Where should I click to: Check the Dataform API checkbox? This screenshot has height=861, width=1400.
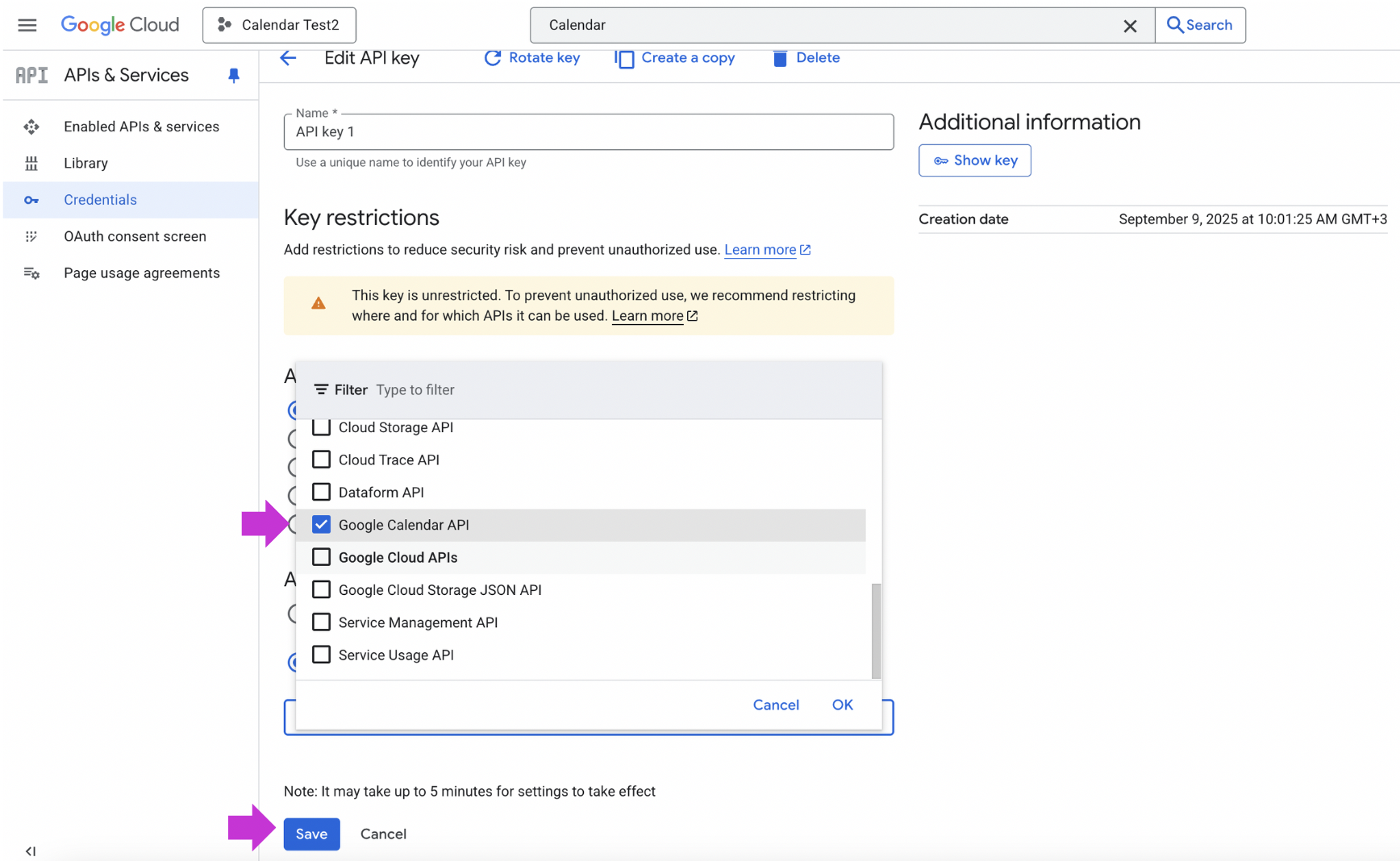321,492
